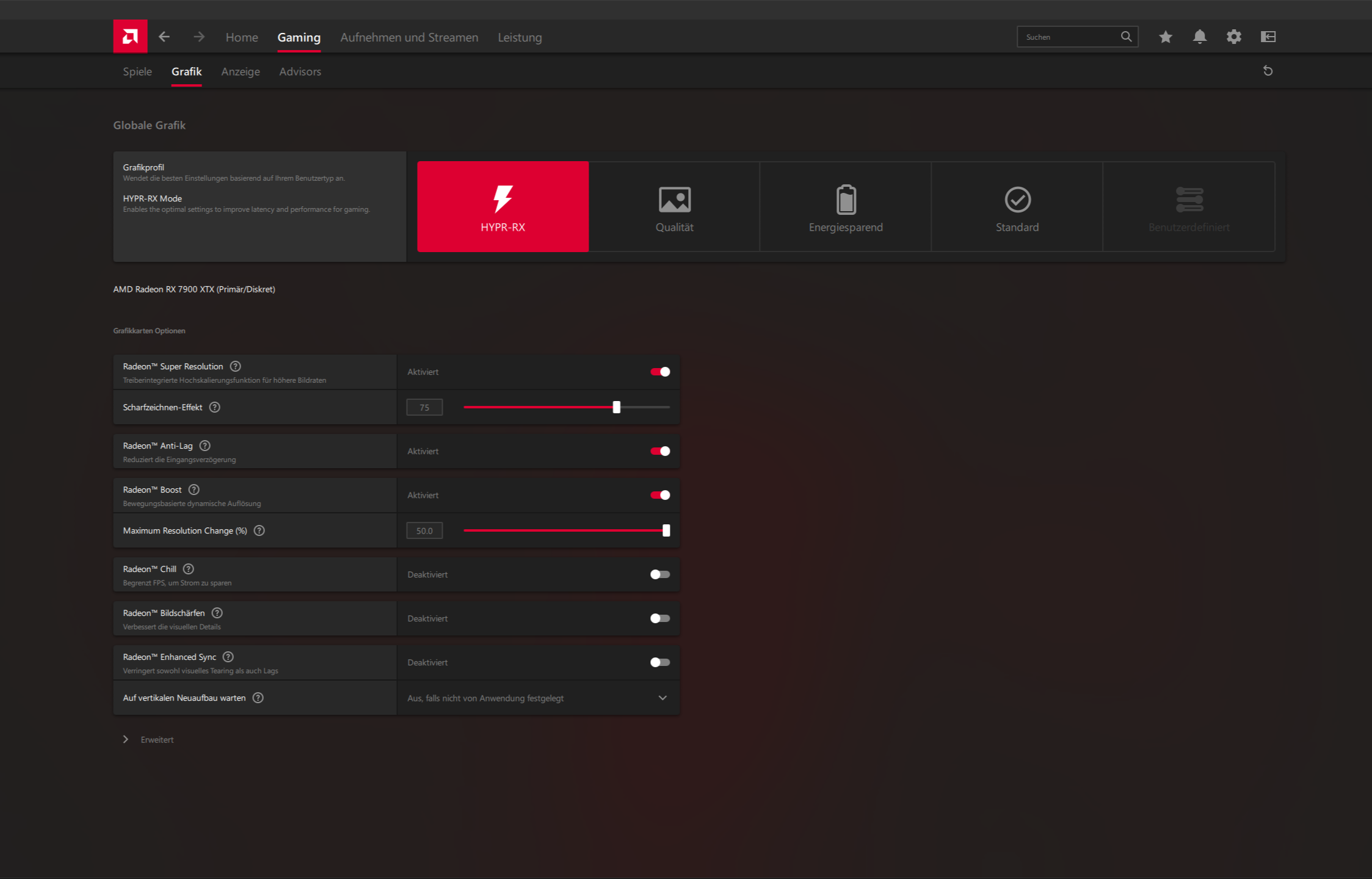Open notifications bell icon
The width and height of the screenshot is (1372, 879).
tap(1199, 37)
